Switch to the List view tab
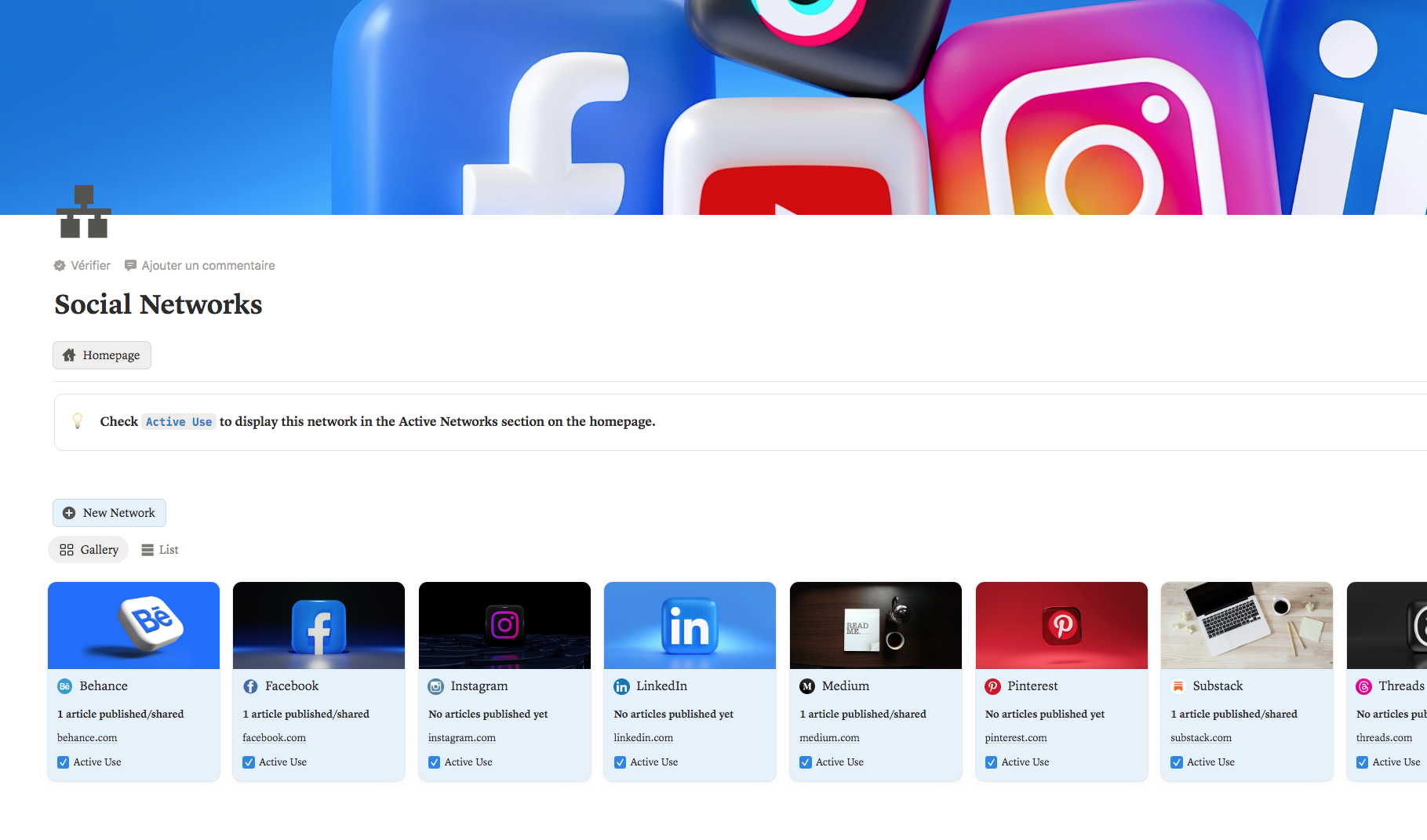1427x840 pixels. point(160,550)
